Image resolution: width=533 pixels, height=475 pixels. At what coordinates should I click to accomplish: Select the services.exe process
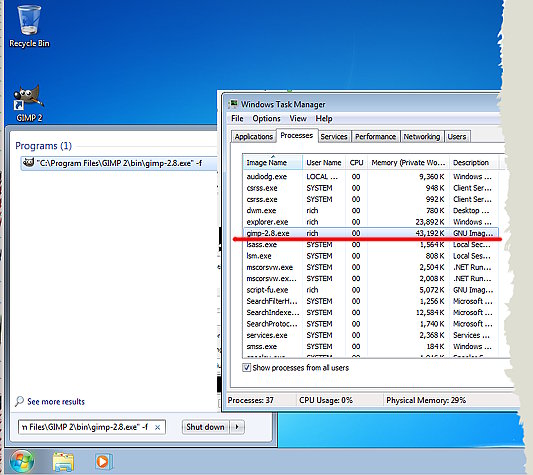click(371, 335)
